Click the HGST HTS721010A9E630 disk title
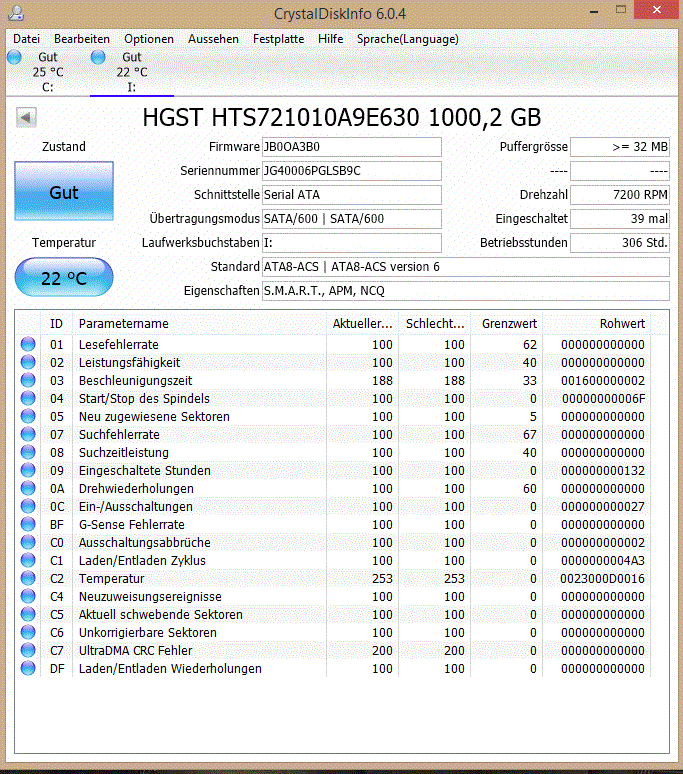The width and height of the screenshot is (683, 774). tap(342, 117)
